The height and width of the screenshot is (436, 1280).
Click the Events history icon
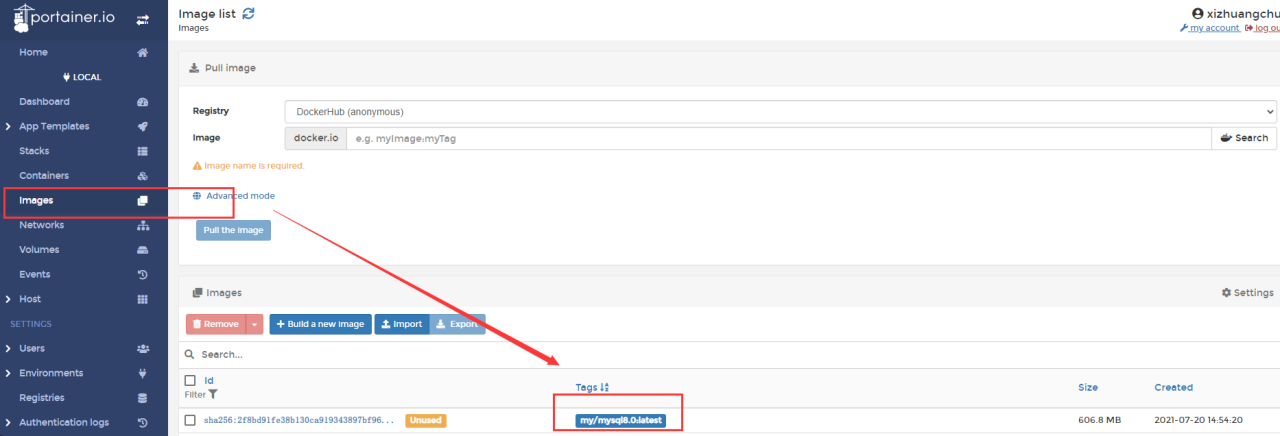pos(142,275)
